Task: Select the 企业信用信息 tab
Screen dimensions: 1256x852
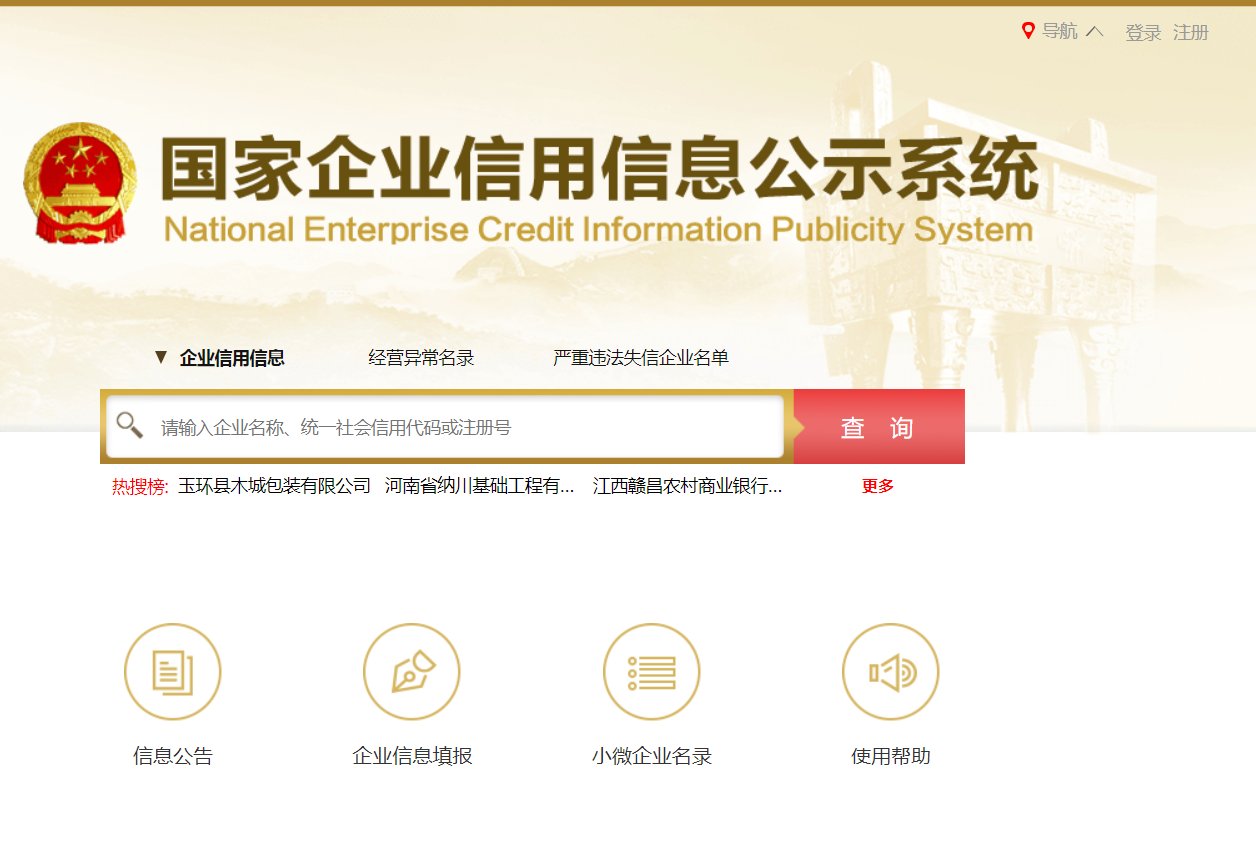Action: click(232, 358)
